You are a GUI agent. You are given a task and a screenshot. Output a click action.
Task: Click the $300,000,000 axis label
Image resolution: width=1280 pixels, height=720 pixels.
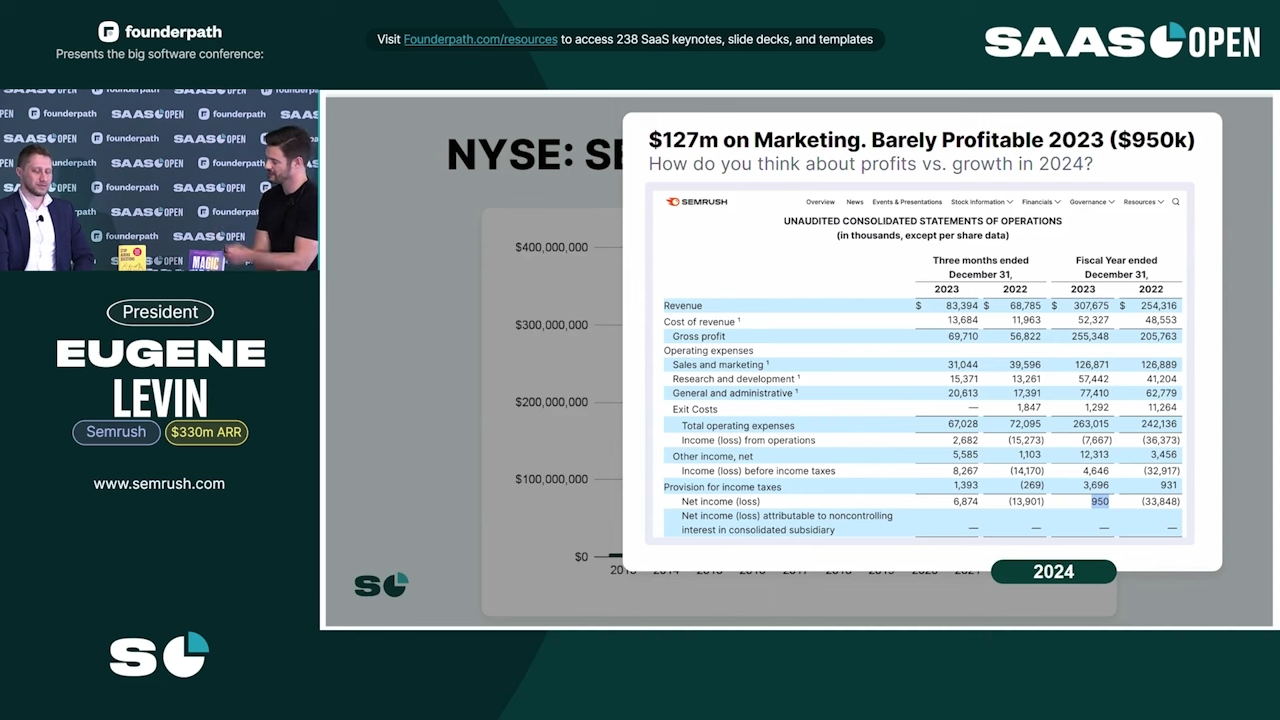point(552,325)
